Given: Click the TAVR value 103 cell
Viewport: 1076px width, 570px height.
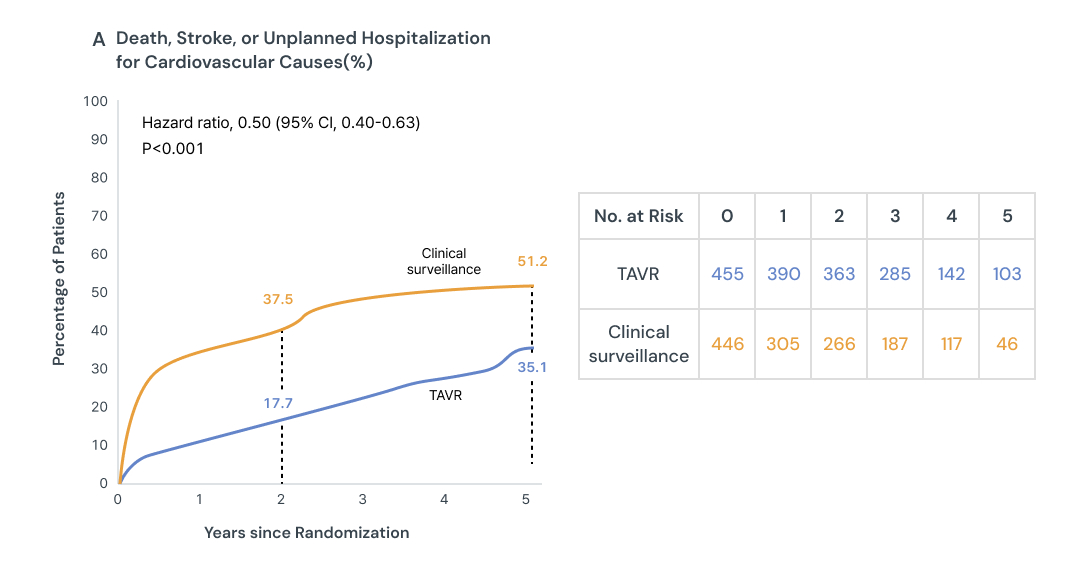Looking at the screenshot, I should point(1006,273).
